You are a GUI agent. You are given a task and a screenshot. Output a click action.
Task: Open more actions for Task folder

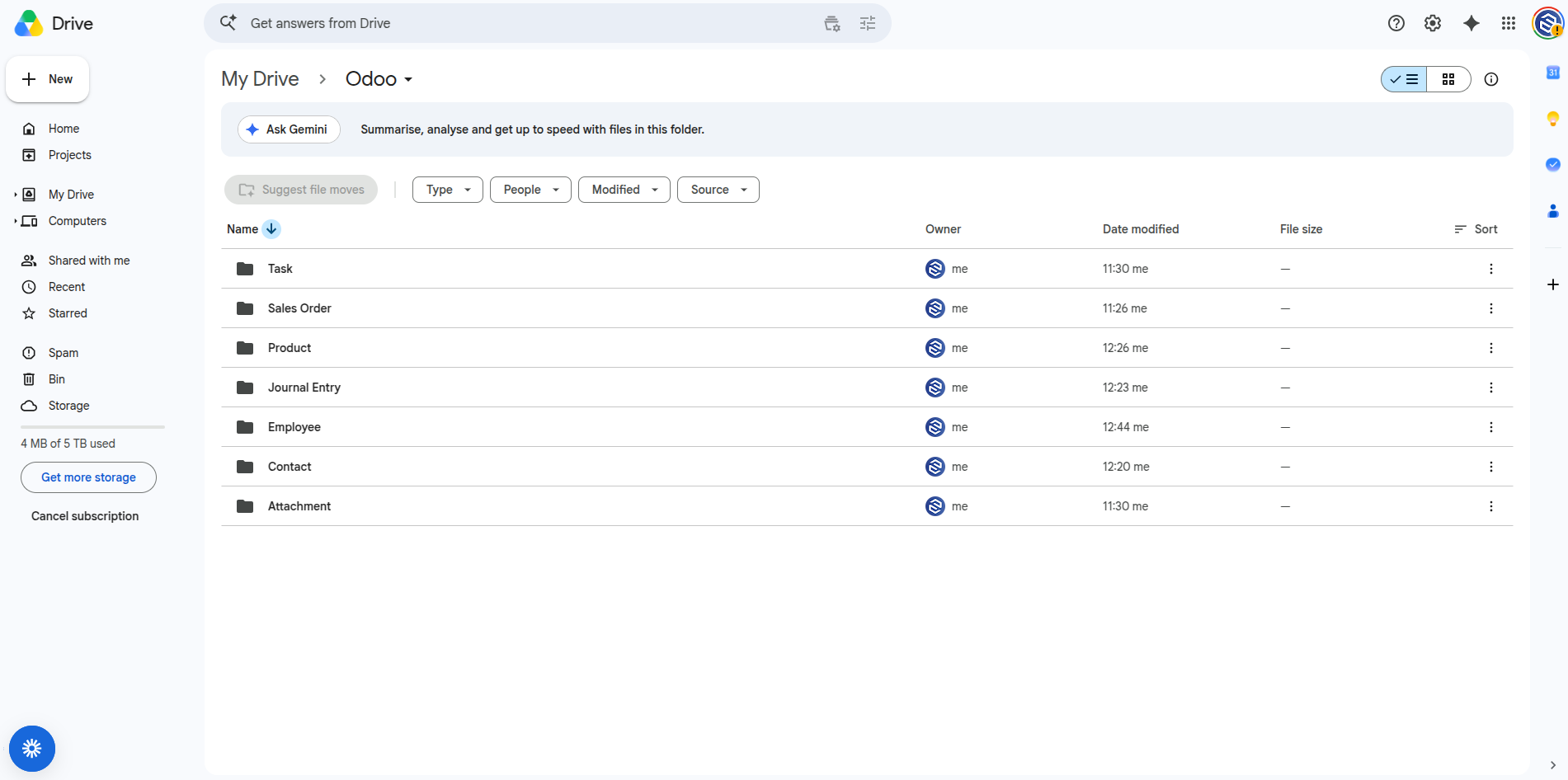pyautogui.click(x=1490, y=269)
